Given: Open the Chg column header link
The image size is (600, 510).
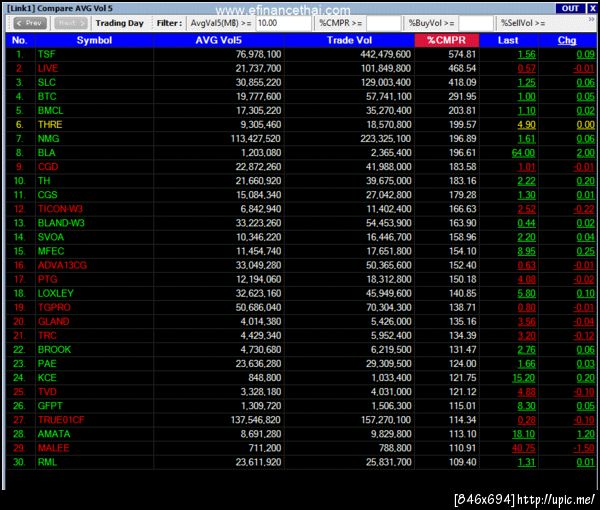Looking at the screenshot, I should click(x=567, y=40).
